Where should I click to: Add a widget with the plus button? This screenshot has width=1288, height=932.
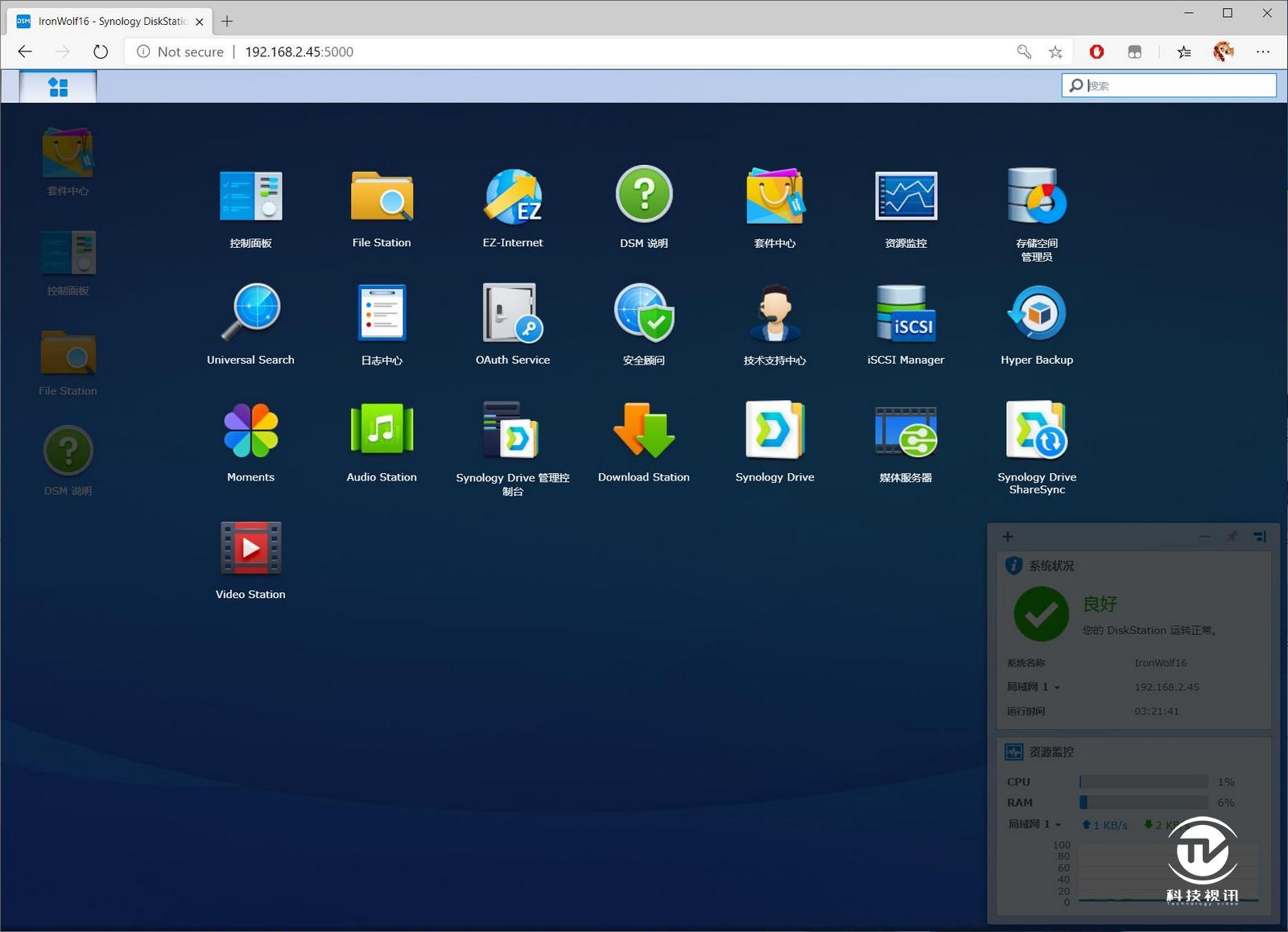coord(1008,536)
